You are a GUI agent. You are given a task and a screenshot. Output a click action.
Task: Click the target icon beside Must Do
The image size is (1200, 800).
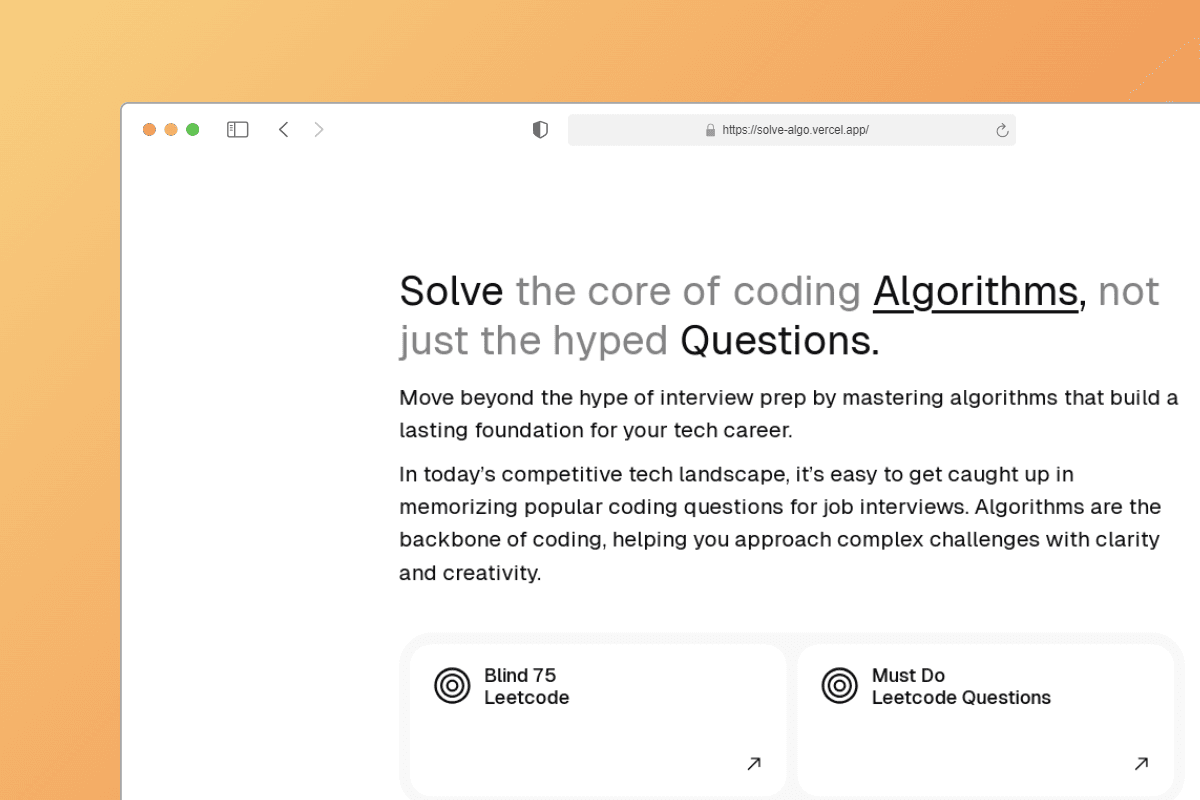(x=840, y=686)
